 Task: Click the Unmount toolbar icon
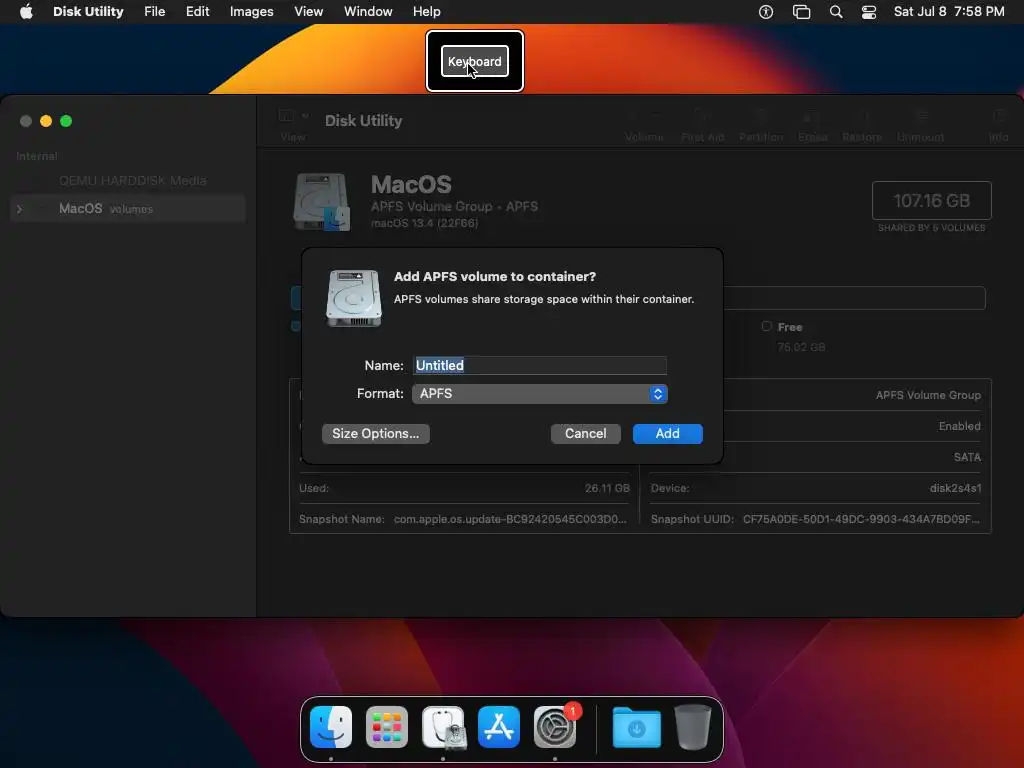pyautogui.click(x=921, y=116)
